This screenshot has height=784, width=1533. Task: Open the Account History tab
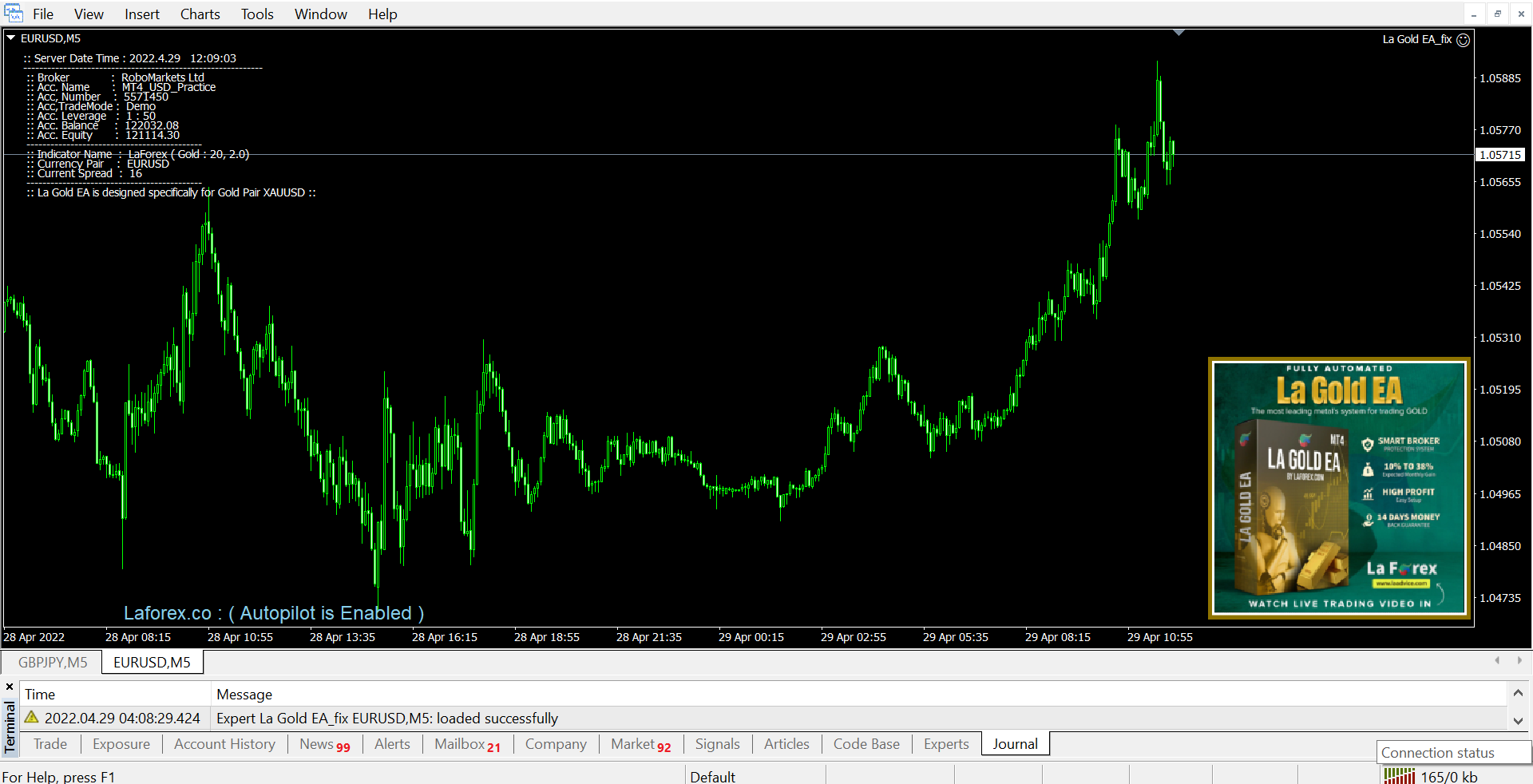225,744
